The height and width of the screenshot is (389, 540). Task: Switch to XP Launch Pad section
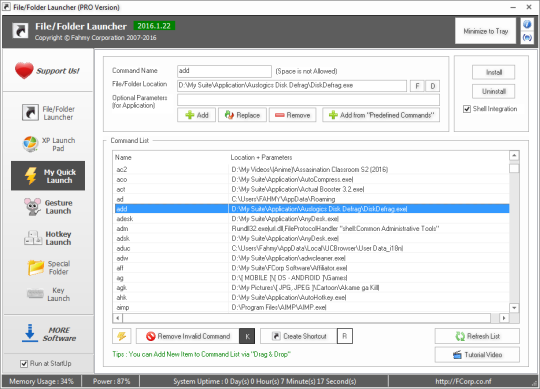(x=48, y=144)
